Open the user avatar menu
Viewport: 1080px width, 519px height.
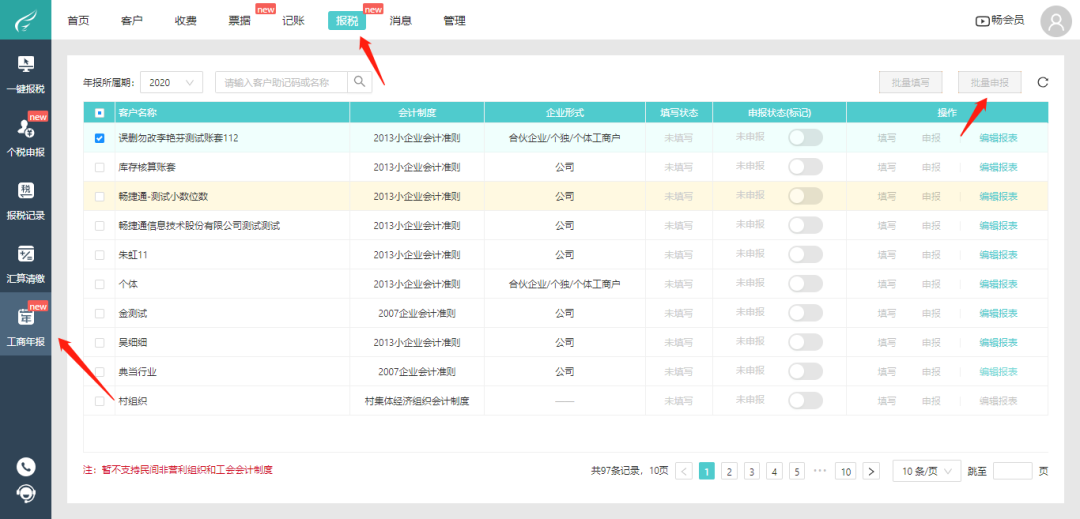[x=1056, y=21]
